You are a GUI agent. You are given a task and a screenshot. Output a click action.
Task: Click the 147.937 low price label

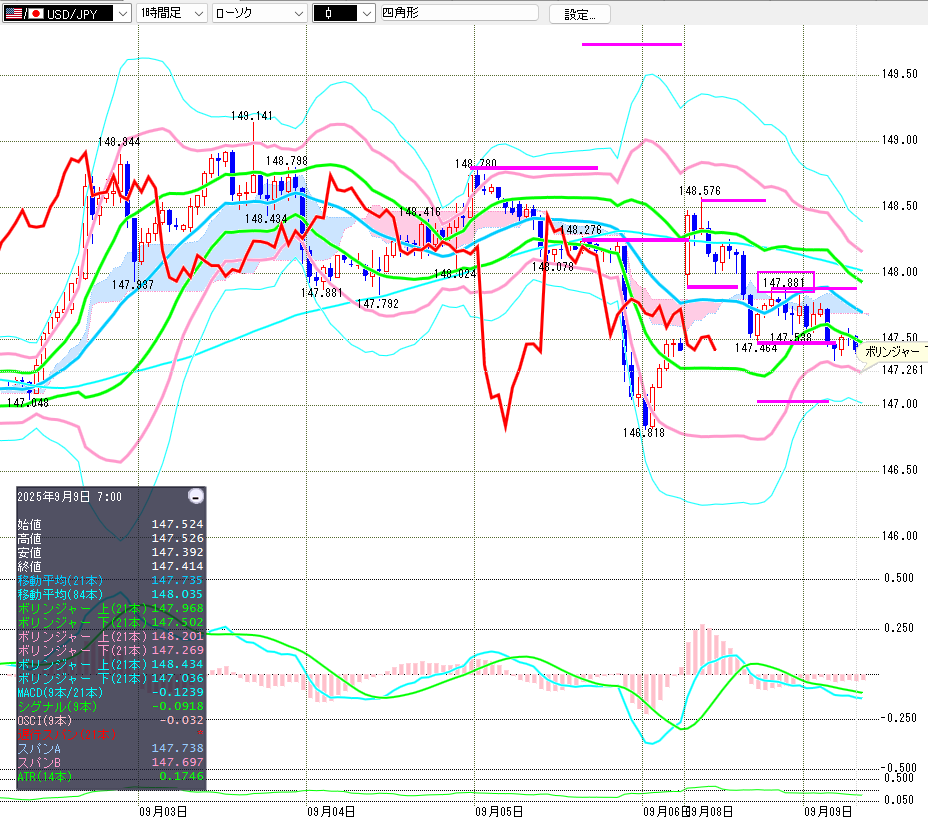(133, 285)
